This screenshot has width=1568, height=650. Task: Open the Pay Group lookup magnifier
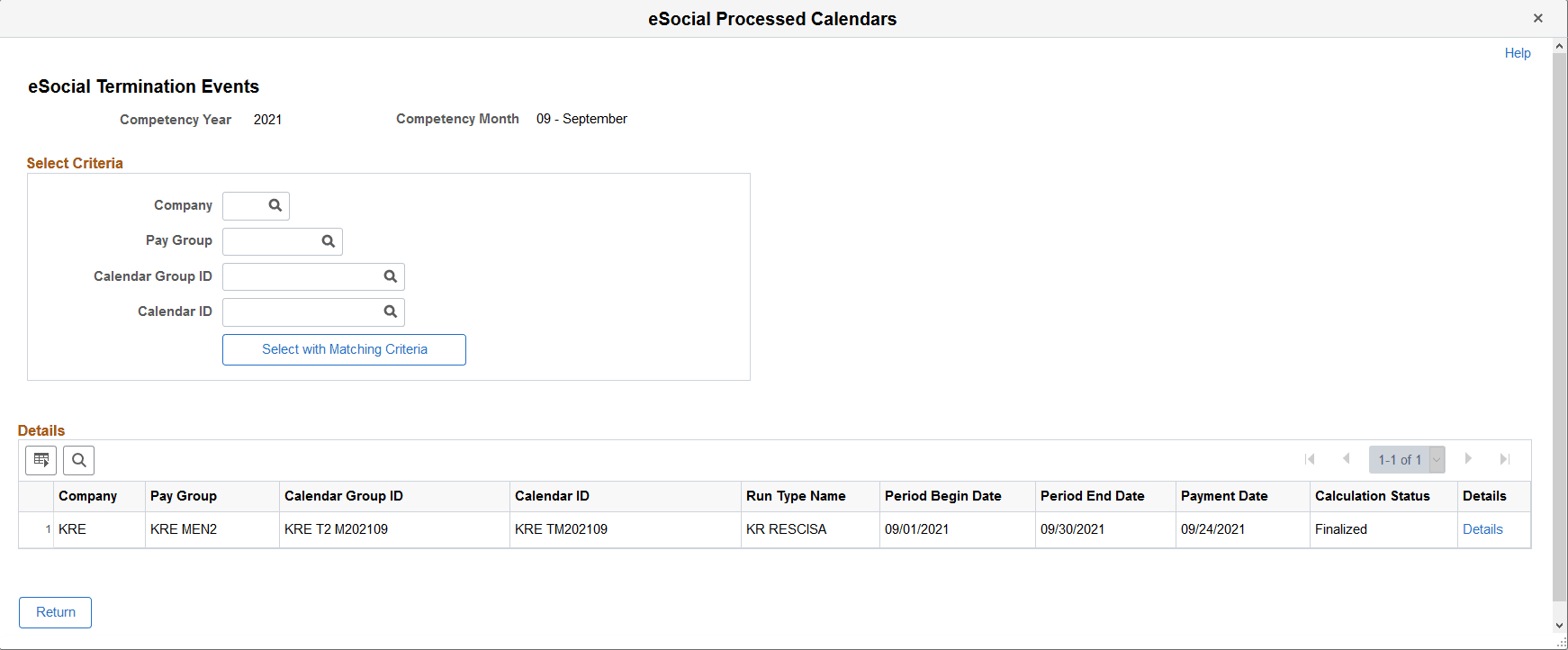[x=328, y=240]
